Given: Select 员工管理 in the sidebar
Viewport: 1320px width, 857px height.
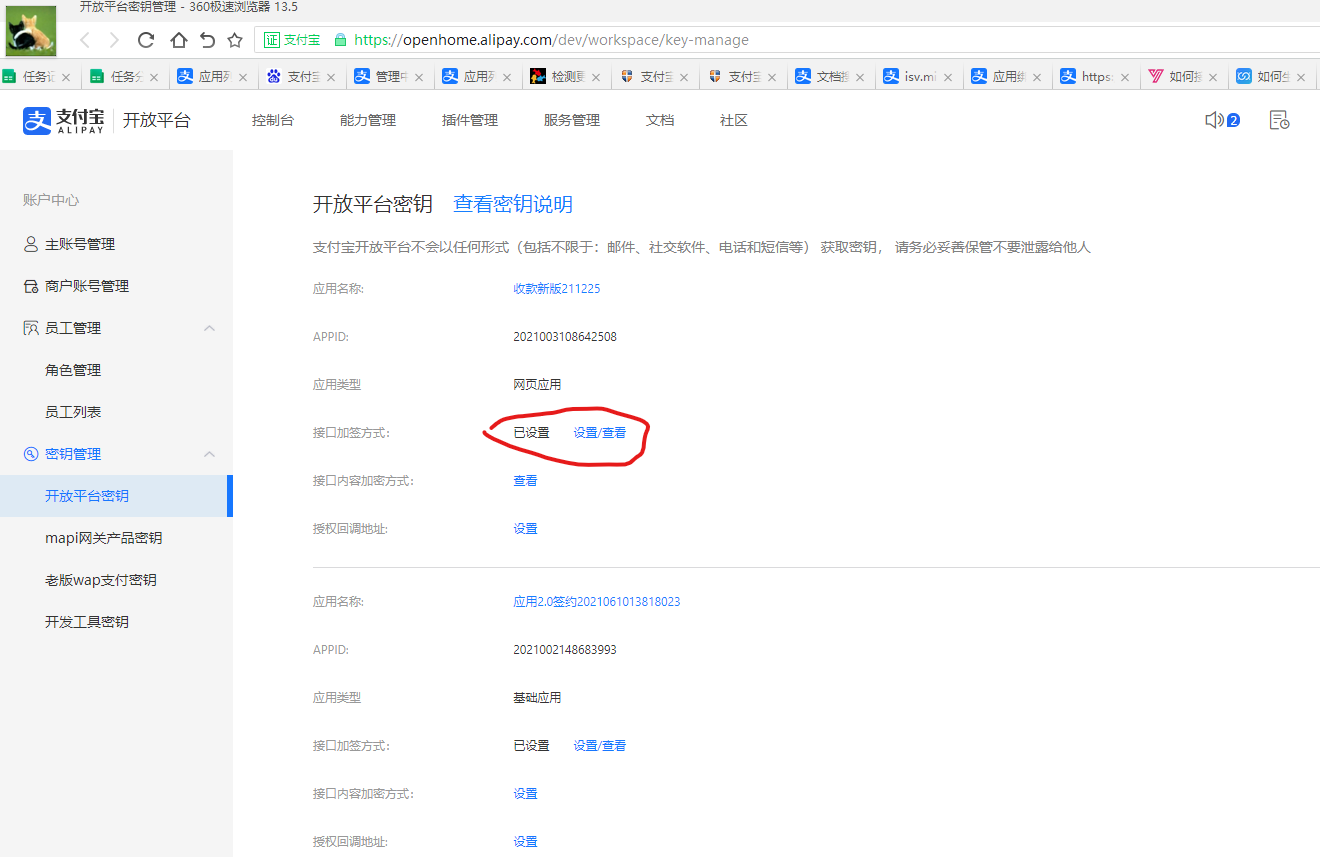Looking at the screenshot, I should point(73,328).
